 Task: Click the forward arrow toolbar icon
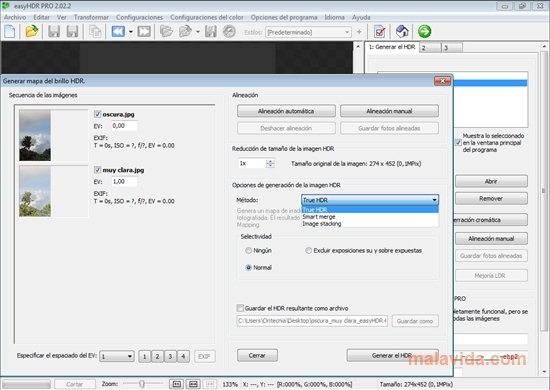144,32
